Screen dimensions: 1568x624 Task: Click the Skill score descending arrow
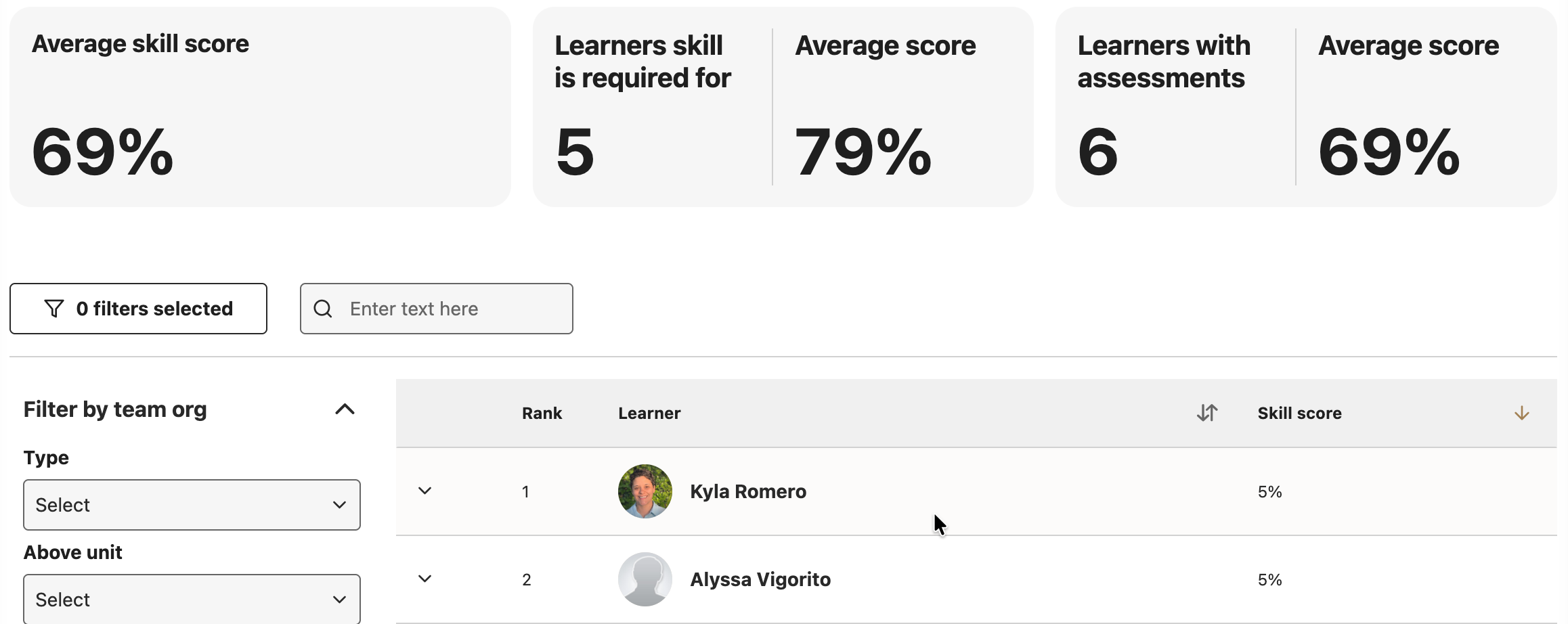[x=1522, y=413]
